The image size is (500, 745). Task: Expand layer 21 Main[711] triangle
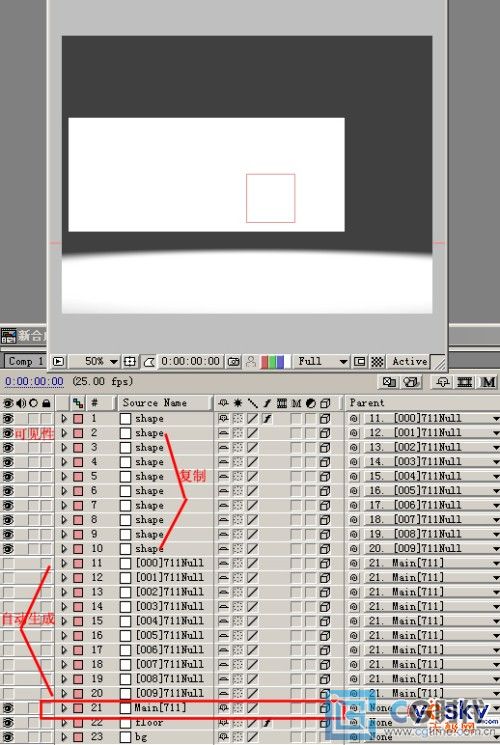coord(64,708)
